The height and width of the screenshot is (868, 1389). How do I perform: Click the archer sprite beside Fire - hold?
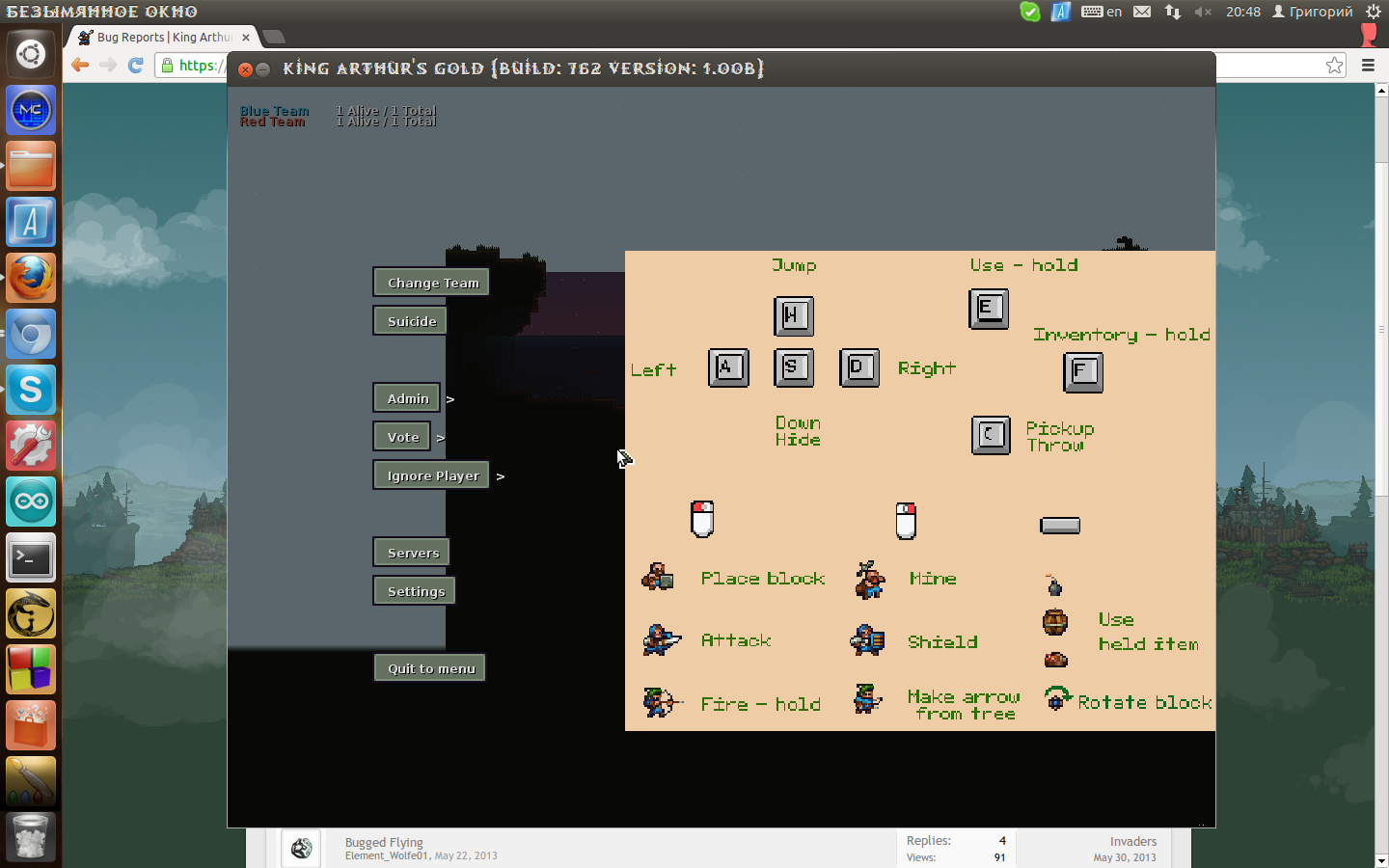[x=663, y=702]
